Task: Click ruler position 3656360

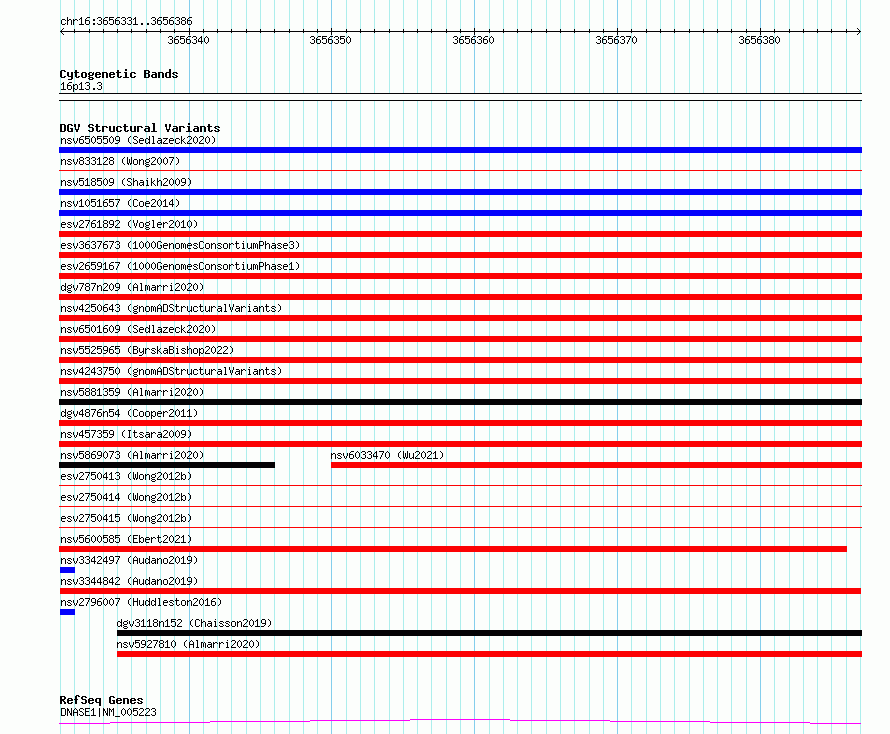Action: (x=473, y=40)
